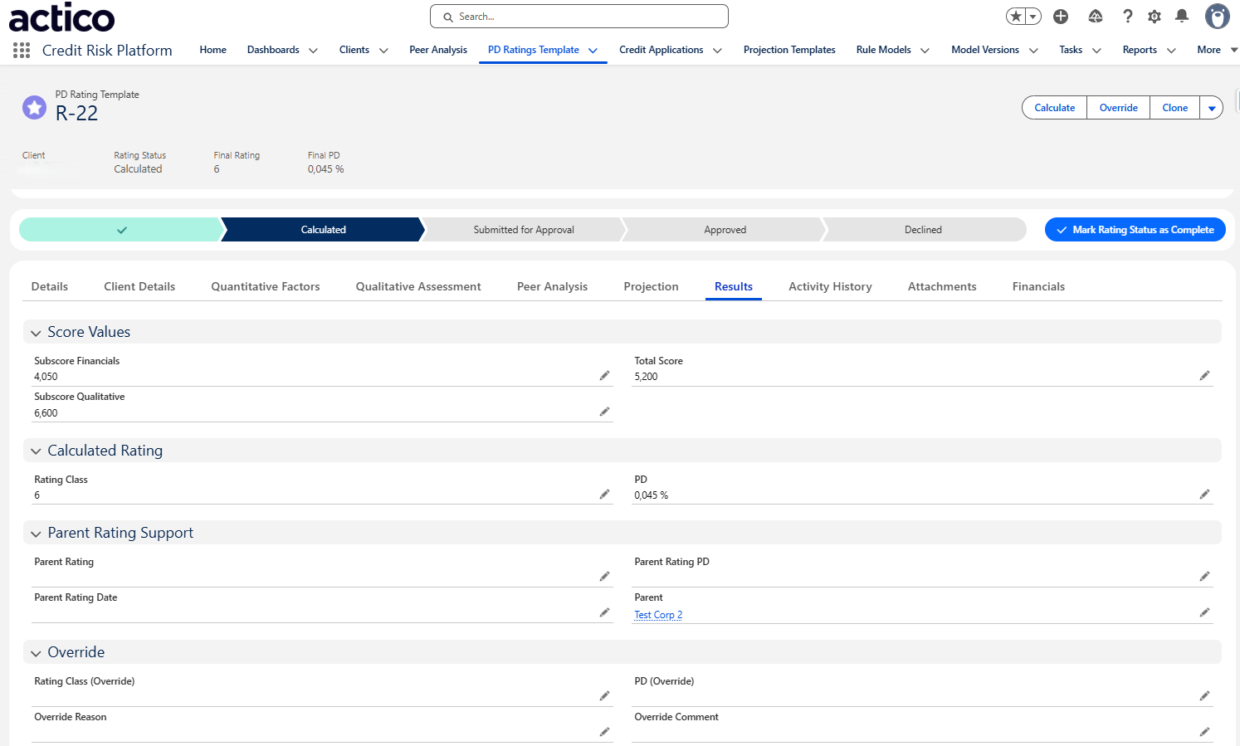
Task: Open Peer Analysis in the navigation bar
Action: (x=438, y=50)
